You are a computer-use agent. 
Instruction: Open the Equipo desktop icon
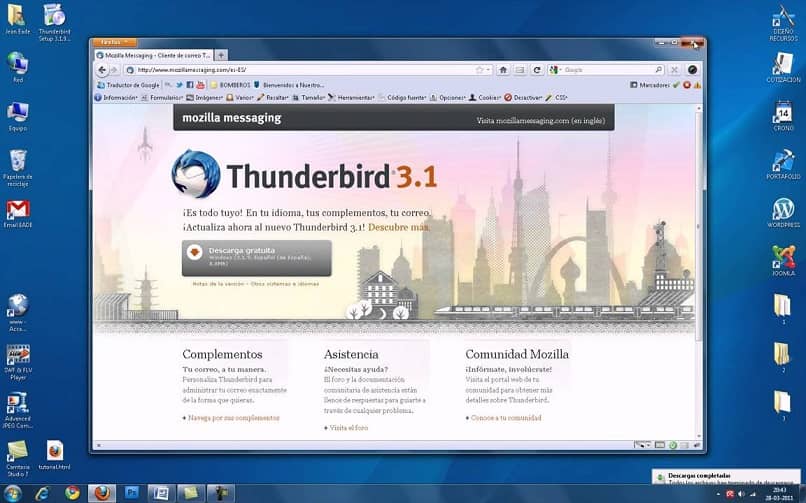pyautogui.click(x=18, y=117)
